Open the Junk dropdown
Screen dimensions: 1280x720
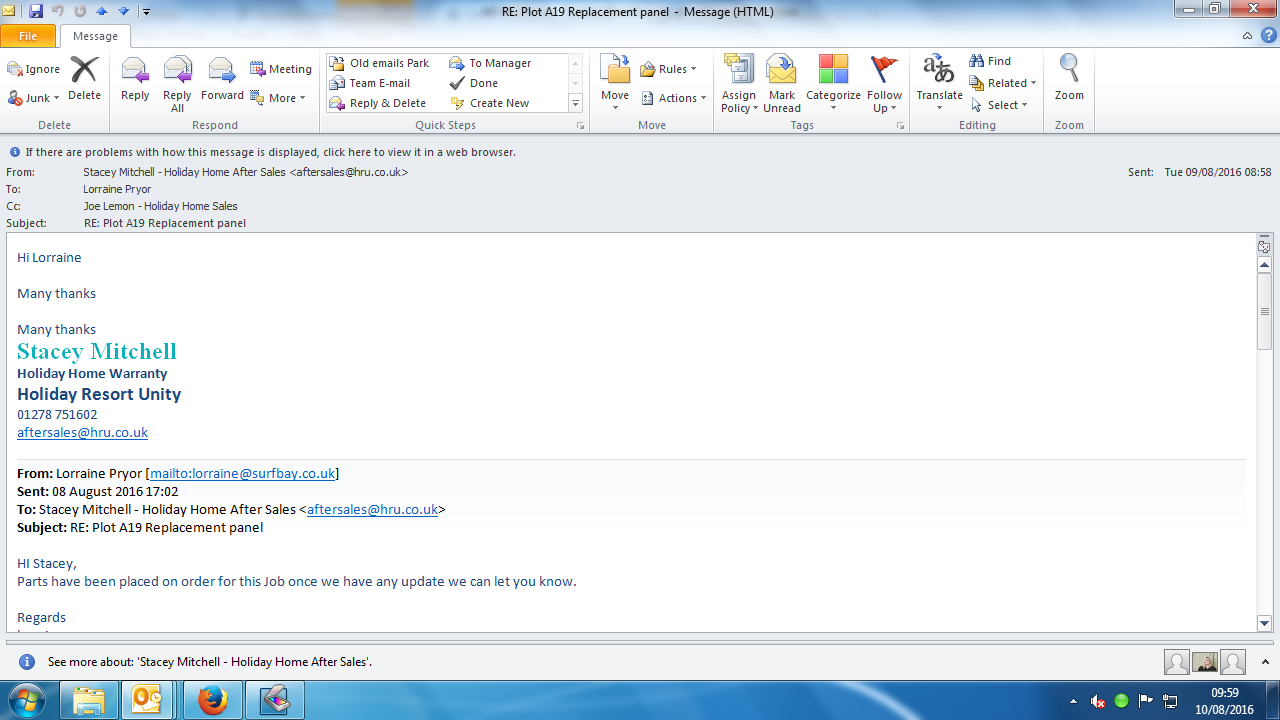33,98
